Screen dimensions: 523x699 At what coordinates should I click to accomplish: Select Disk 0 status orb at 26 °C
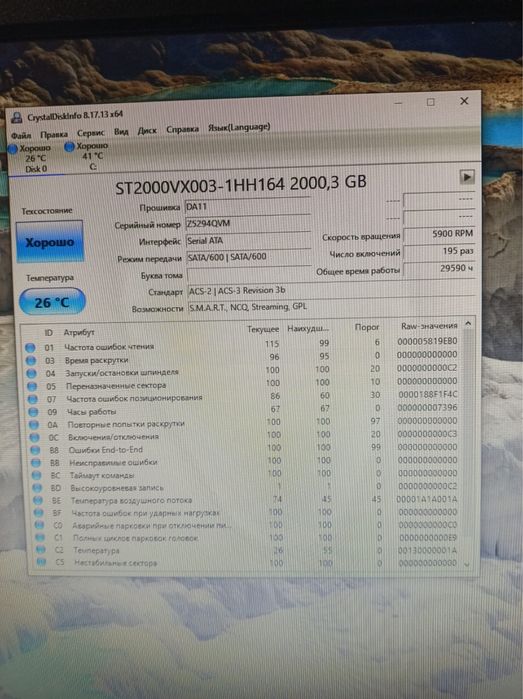click(12, 149)
